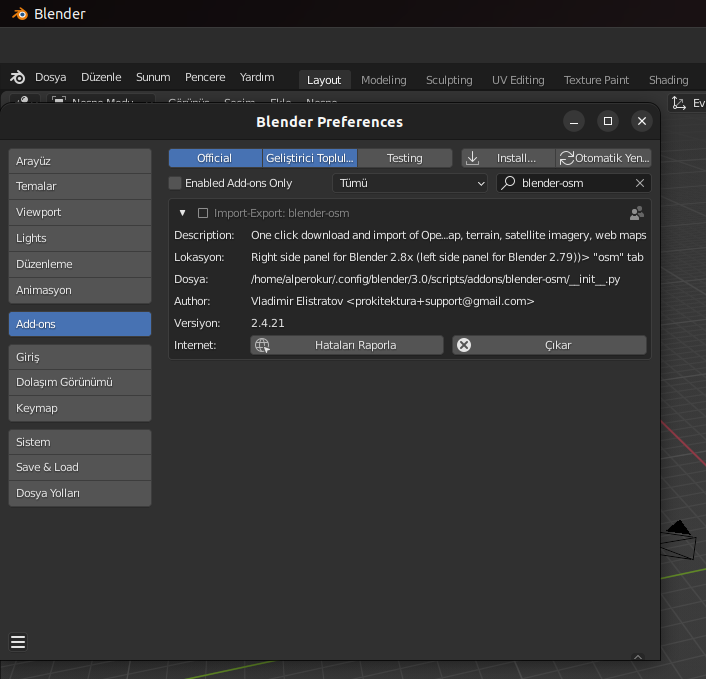
Task: Minimize the Blender Preferences window
Action: (x=574, y=121)
